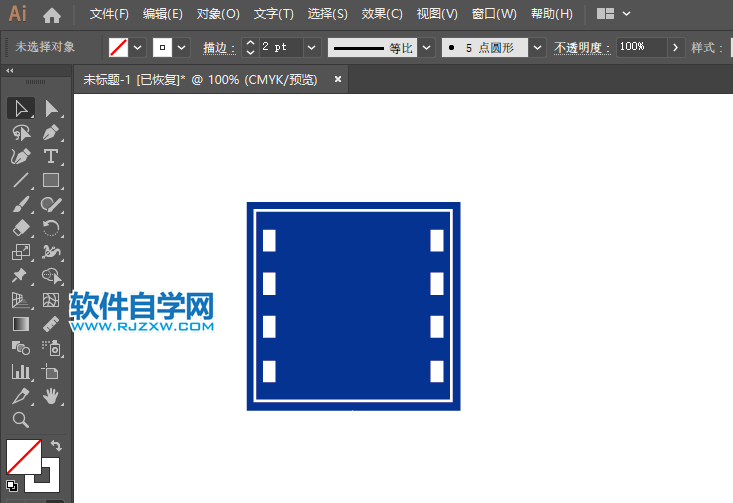The width and height of the screenshot is (733, 503).
Task: Open the 效果(C) menu
Action: pos(382,14)
